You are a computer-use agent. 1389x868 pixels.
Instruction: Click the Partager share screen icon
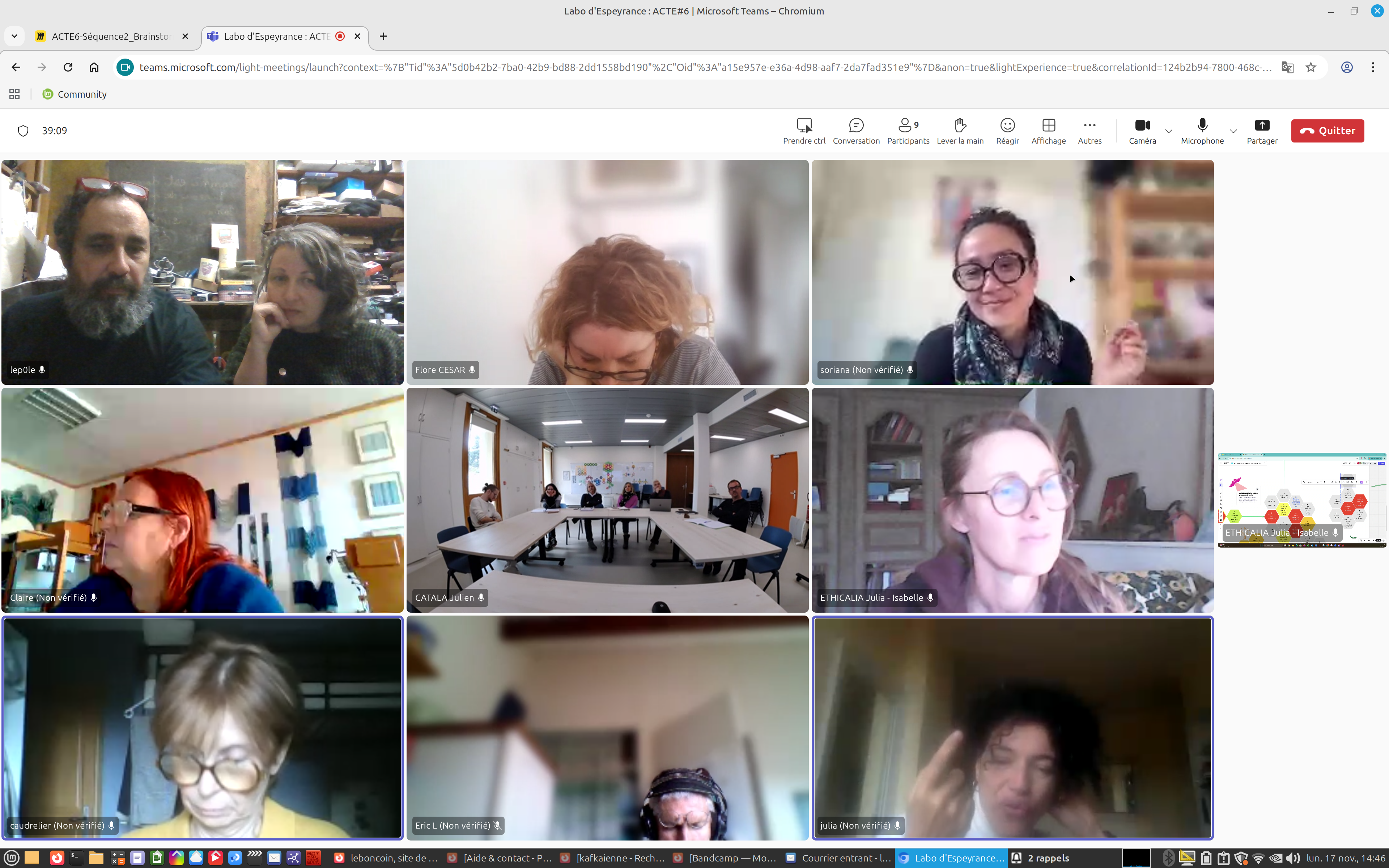(x=1262, y=125)
